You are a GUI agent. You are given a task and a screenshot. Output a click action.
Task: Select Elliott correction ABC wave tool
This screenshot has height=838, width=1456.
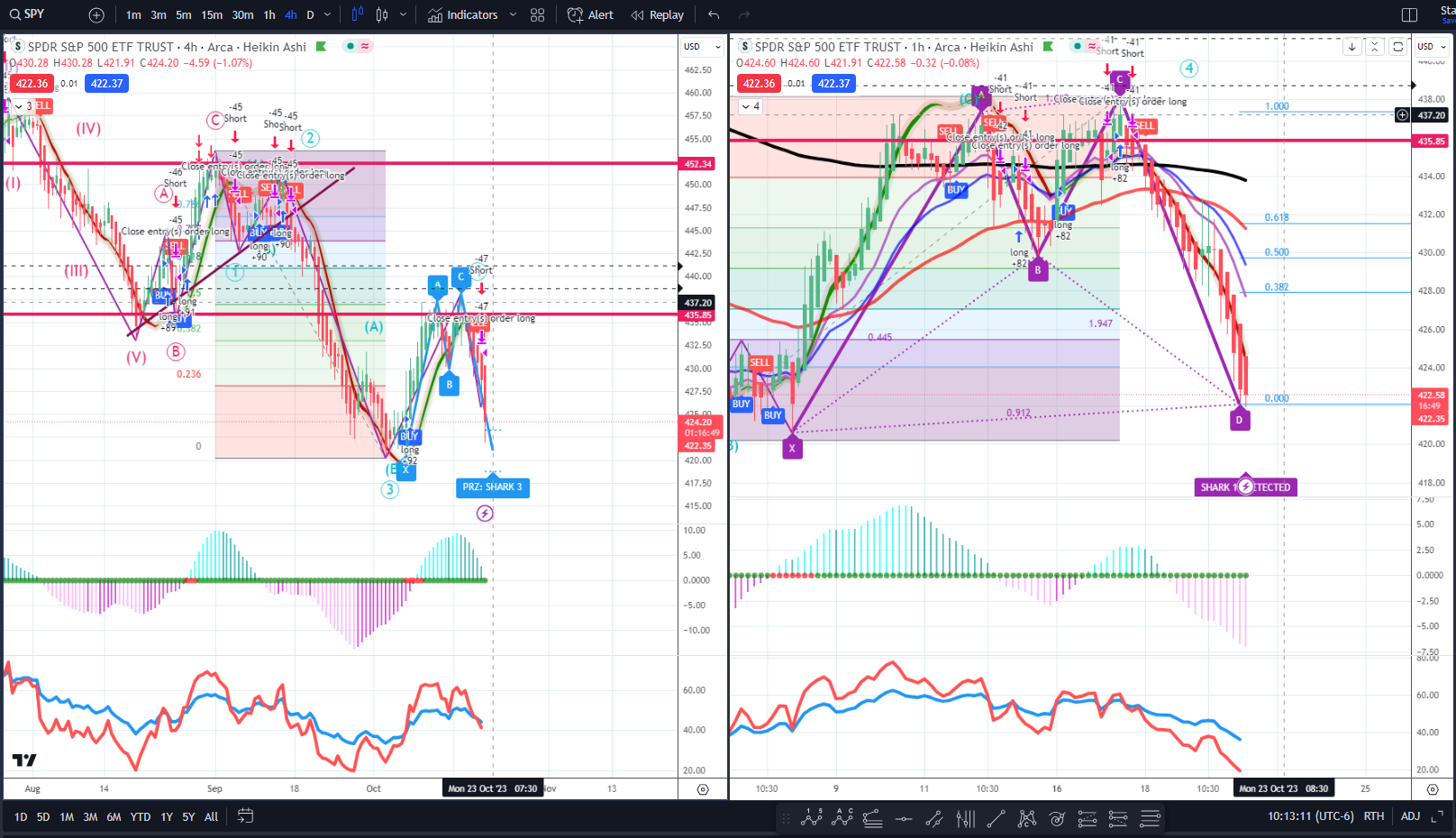coord(843,818)
